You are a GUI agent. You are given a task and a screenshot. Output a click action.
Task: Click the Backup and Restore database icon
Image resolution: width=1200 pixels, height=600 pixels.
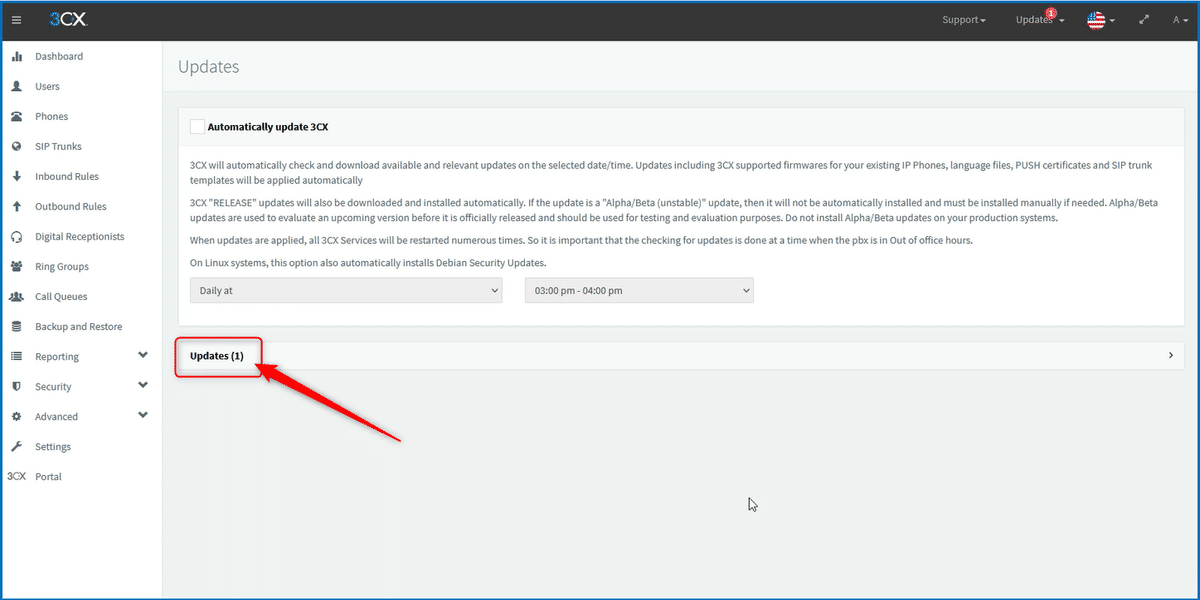(x=16, y=326)
